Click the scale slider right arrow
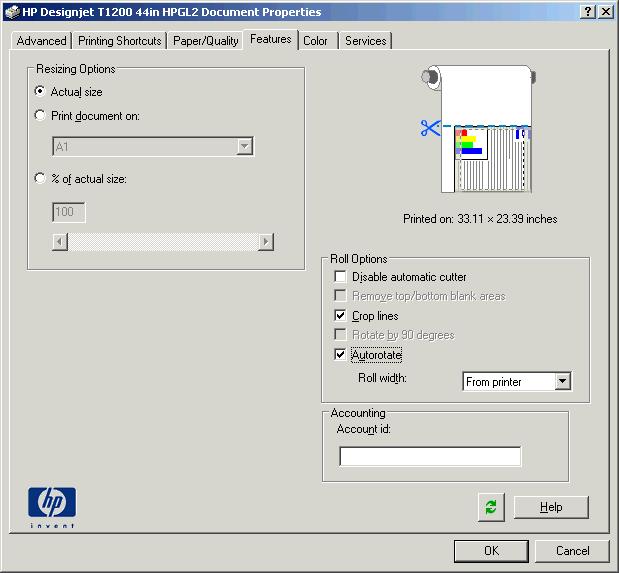 tap(266, 242)
